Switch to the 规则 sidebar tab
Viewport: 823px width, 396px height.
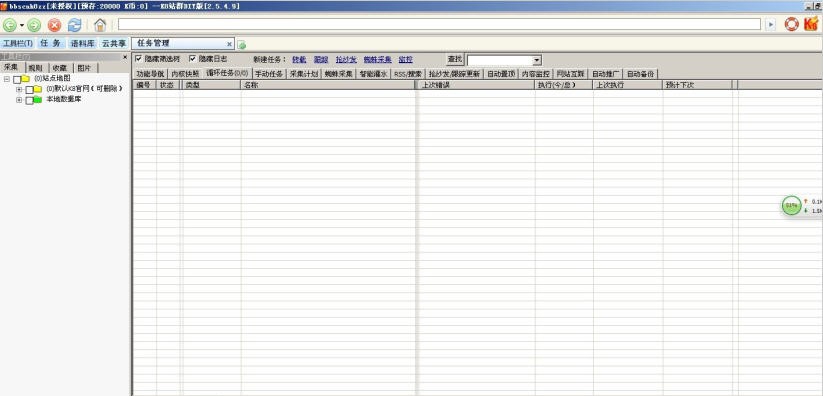coord(36,68)
